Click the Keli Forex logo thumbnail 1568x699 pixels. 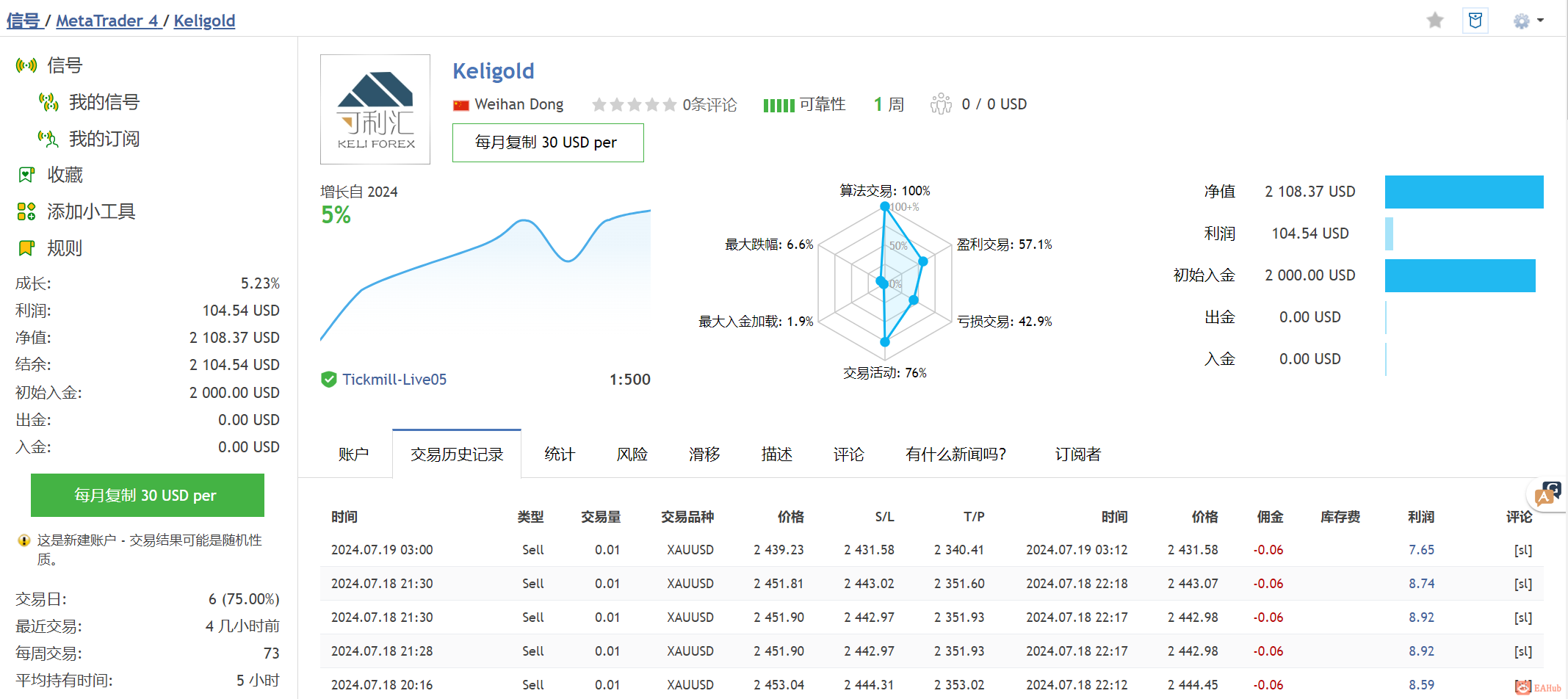point(375,109)
